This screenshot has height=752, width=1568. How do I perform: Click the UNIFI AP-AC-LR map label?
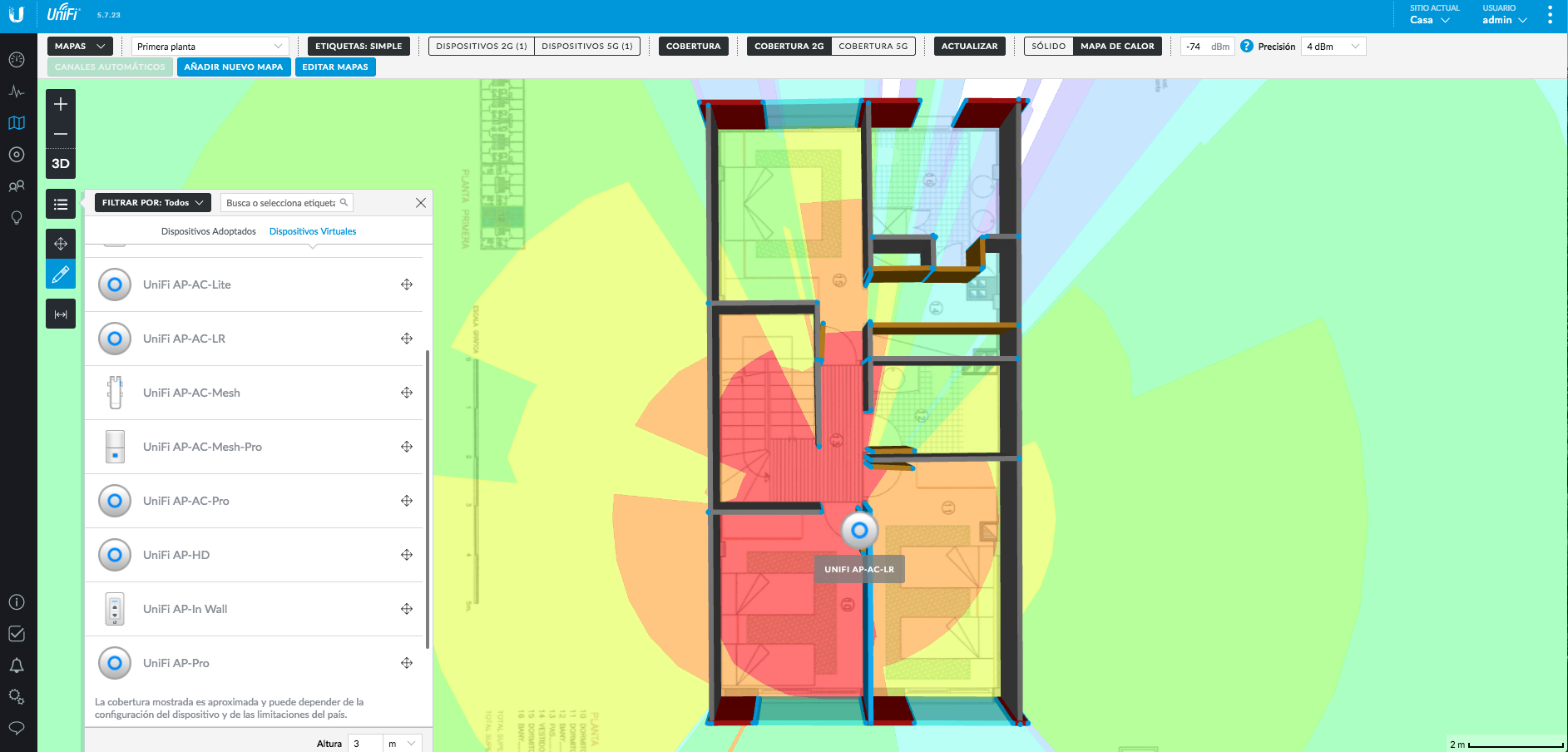(x=859, y=570)
